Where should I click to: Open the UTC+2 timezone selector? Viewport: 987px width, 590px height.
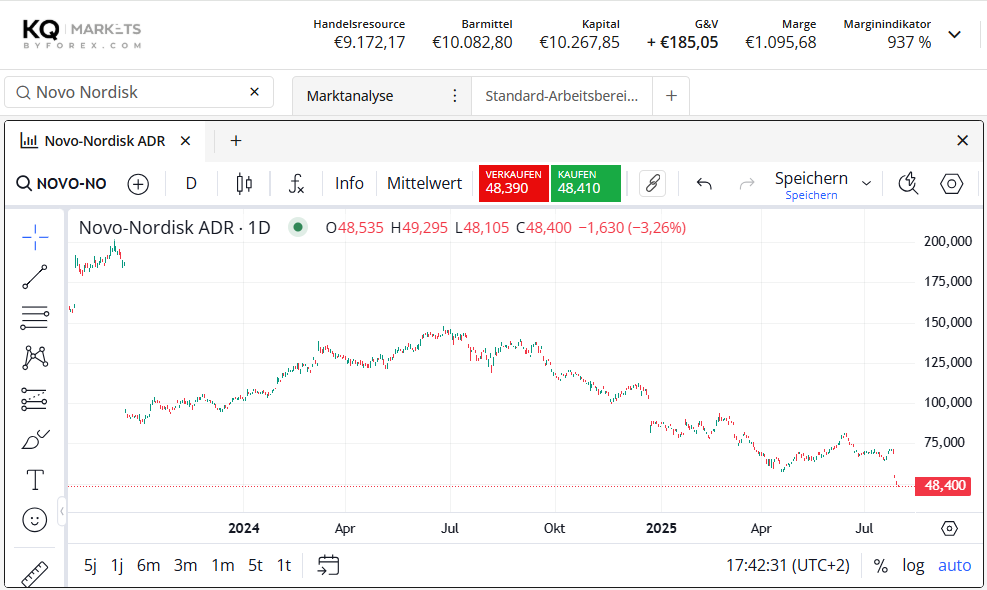(x=787, y=565)
